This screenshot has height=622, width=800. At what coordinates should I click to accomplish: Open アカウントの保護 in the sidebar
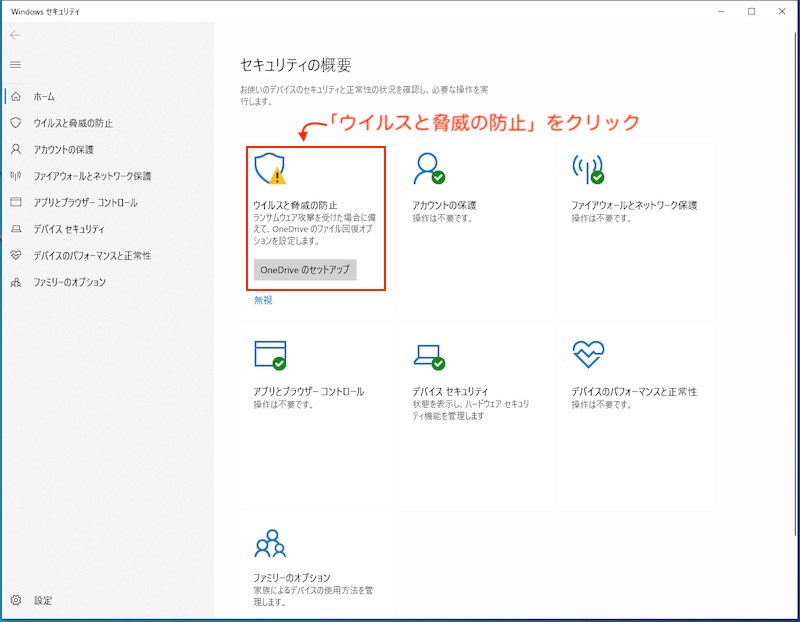[64, 150]
